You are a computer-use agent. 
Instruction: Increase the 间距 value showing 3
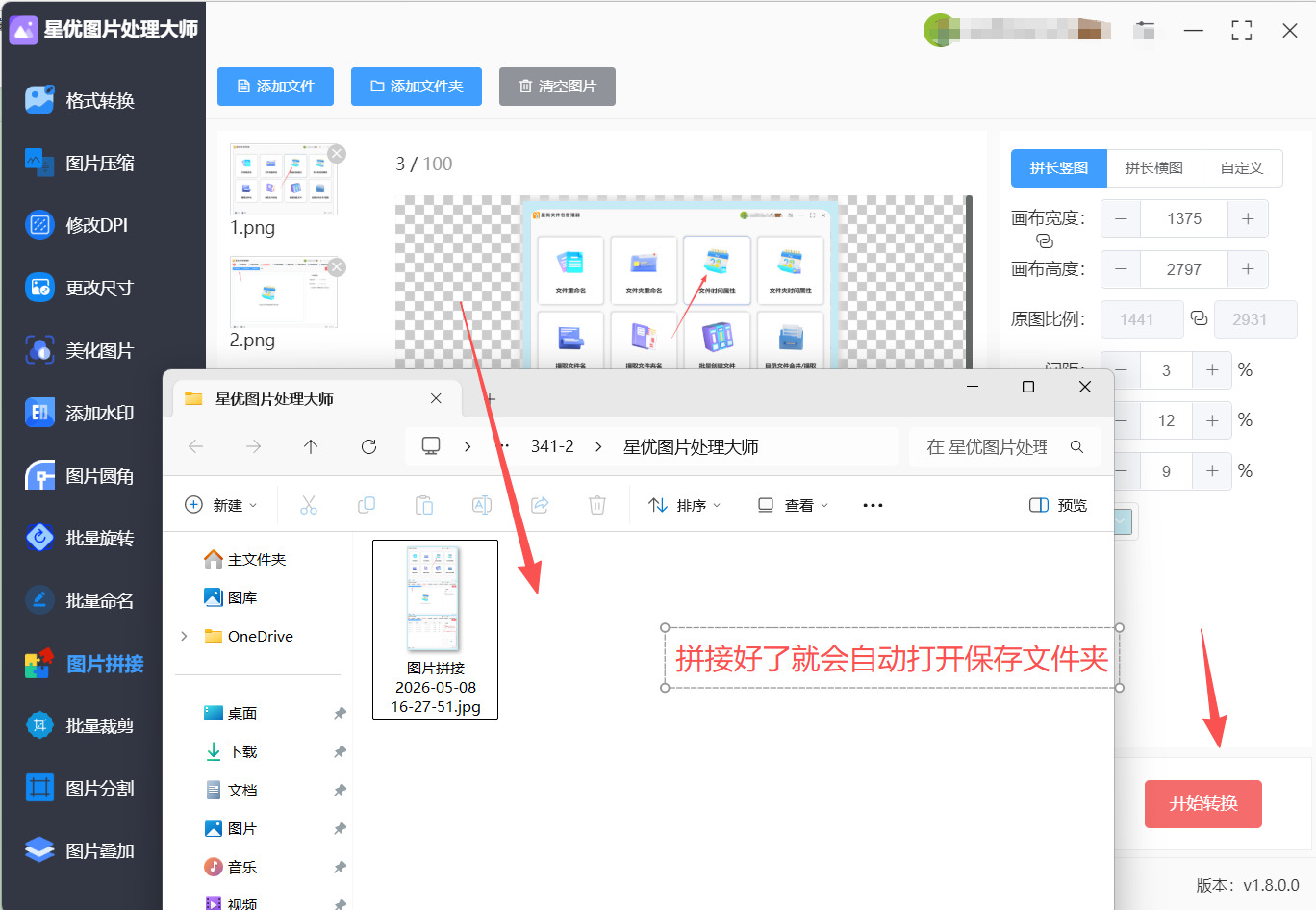pos(1212,370)
